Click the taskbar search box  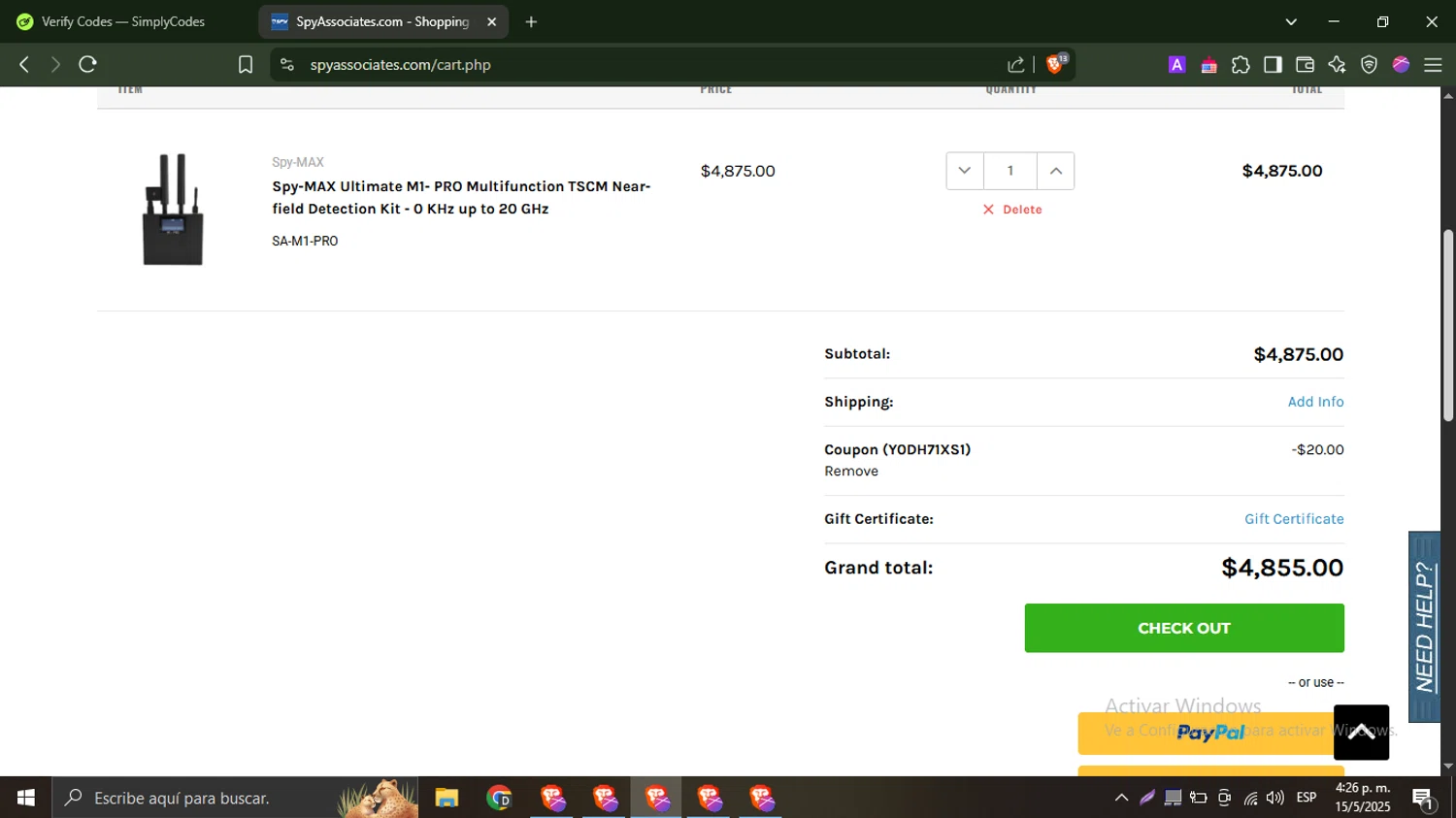click(x=235, y=798)
